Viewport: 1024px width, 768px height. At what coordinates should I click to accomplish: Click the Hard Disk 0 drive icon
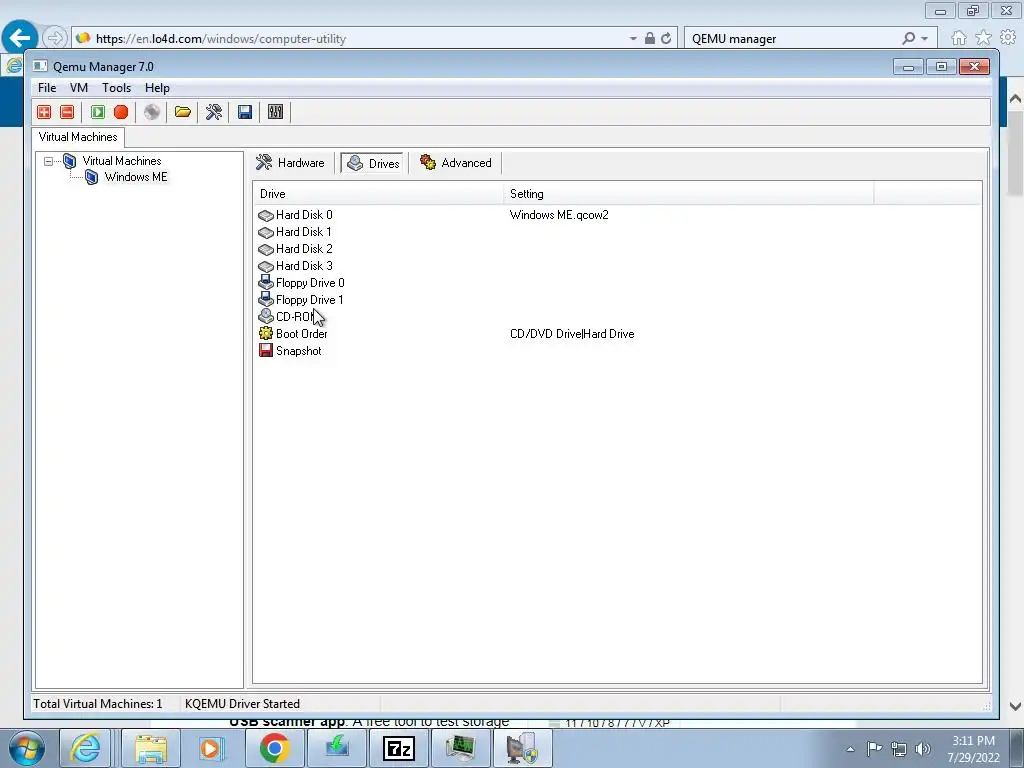click(266, 216)
